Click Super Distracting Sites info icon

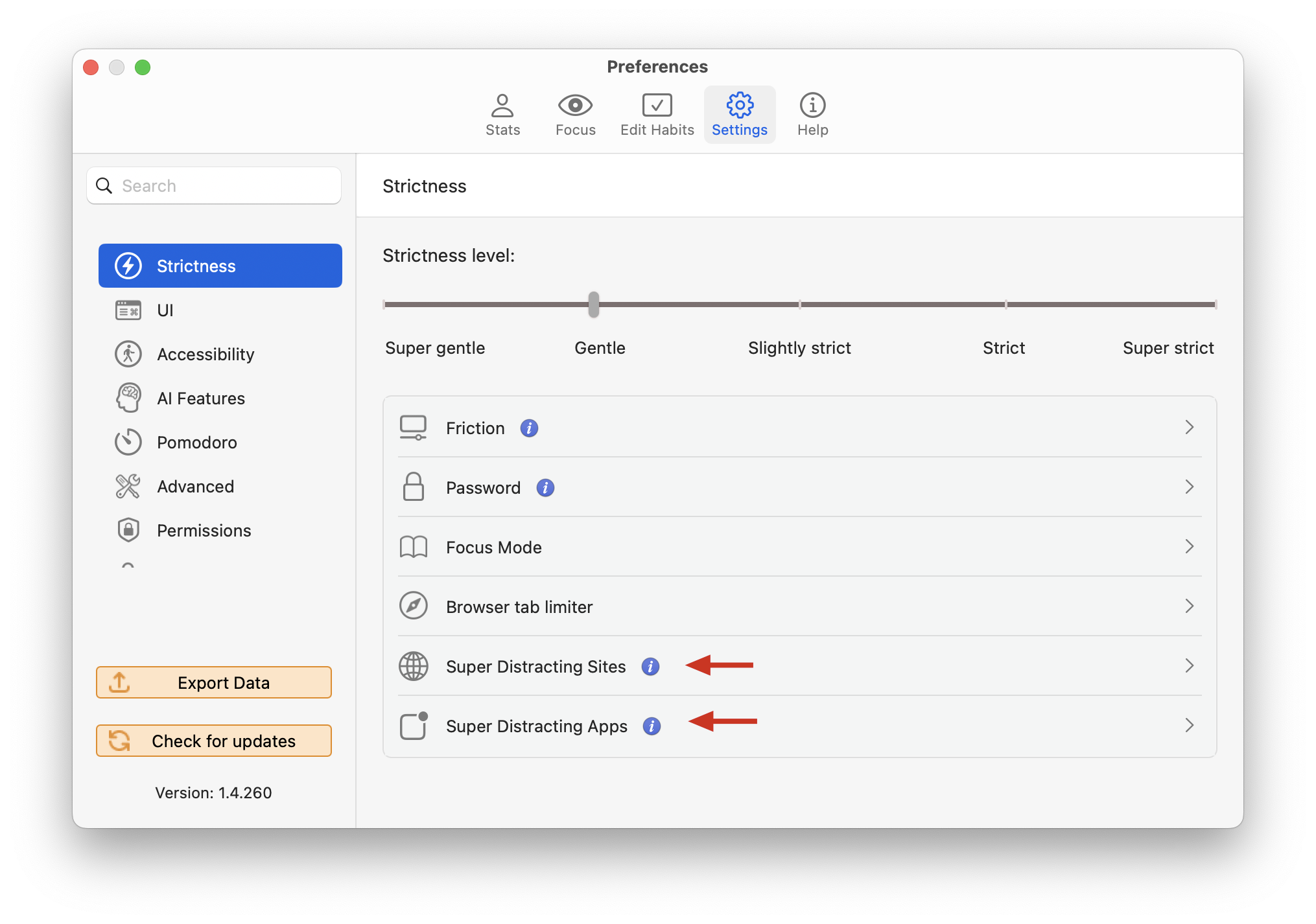tap(650, 667)
